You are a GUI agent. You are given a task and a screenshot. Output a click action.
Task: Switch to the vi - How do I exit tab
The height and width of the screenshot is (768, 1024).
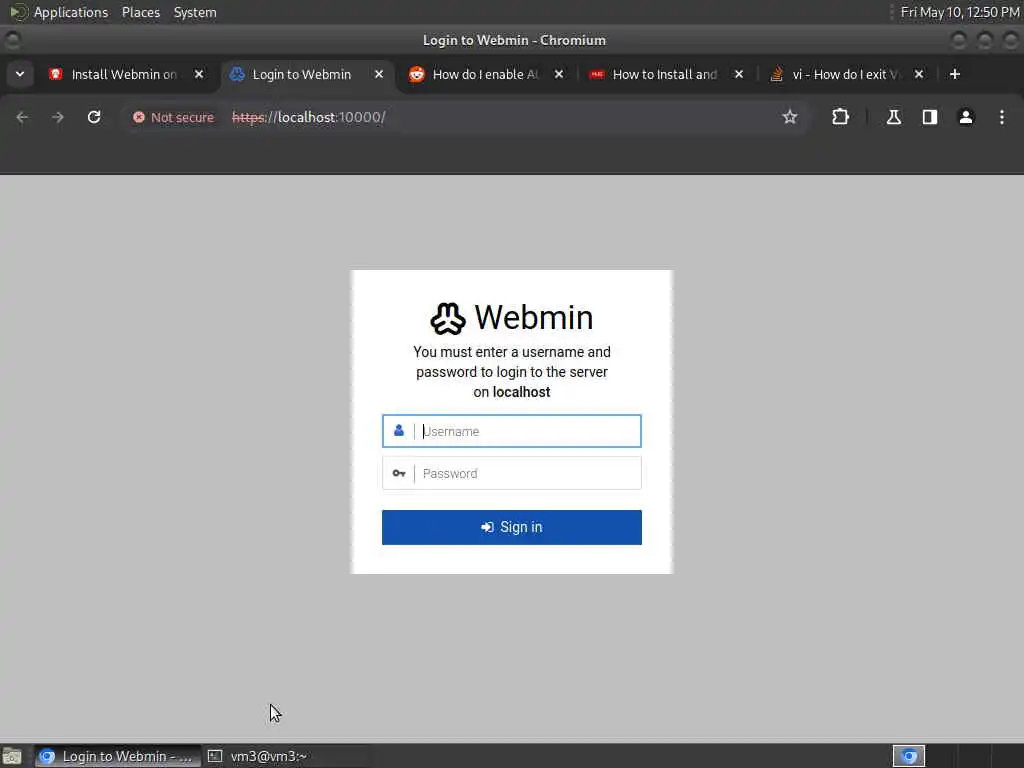[847, 74]
